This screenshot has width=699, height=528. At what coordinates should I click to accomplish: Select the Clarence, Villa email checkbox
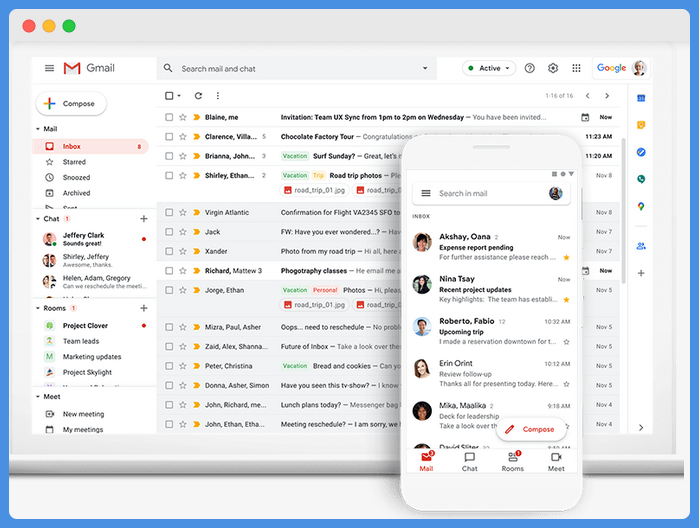169,136
